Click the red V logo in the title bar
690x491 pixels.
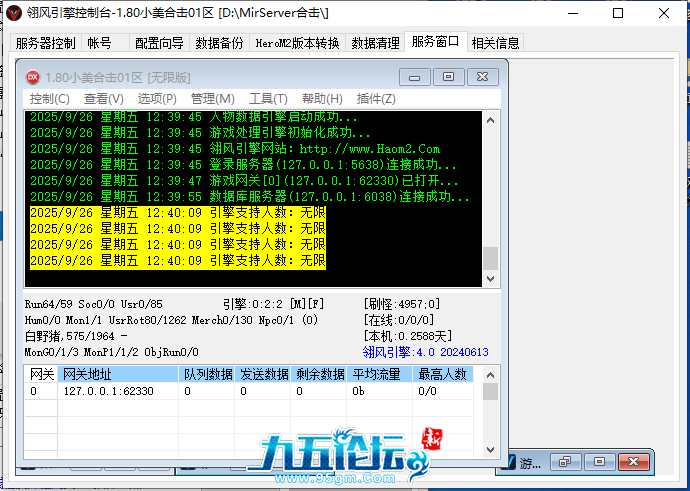[x=14, y=14]
